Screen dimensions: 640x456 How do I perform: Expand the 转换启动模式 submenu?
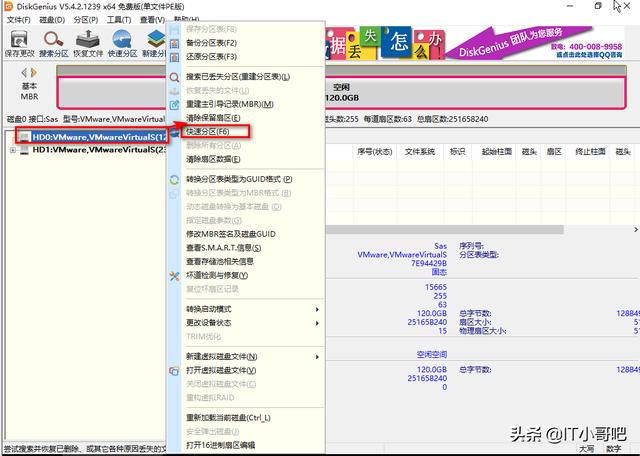tap(251, 309)
